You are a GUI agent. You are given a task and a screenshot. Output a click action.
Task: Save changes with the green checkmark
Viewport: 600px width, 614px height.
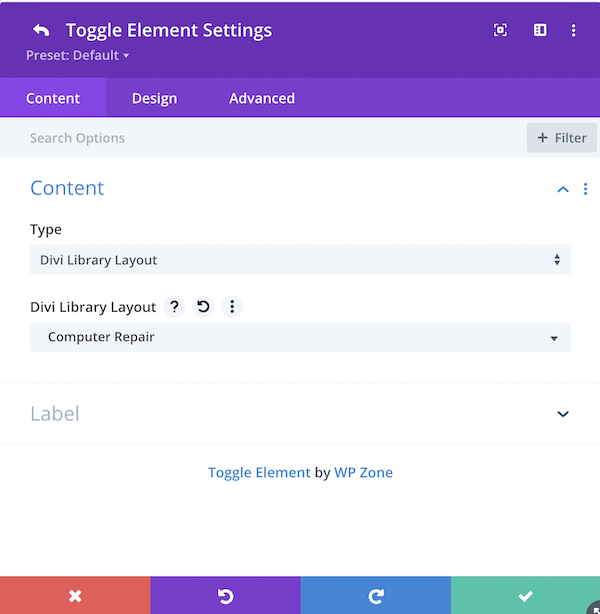point(525,596)
